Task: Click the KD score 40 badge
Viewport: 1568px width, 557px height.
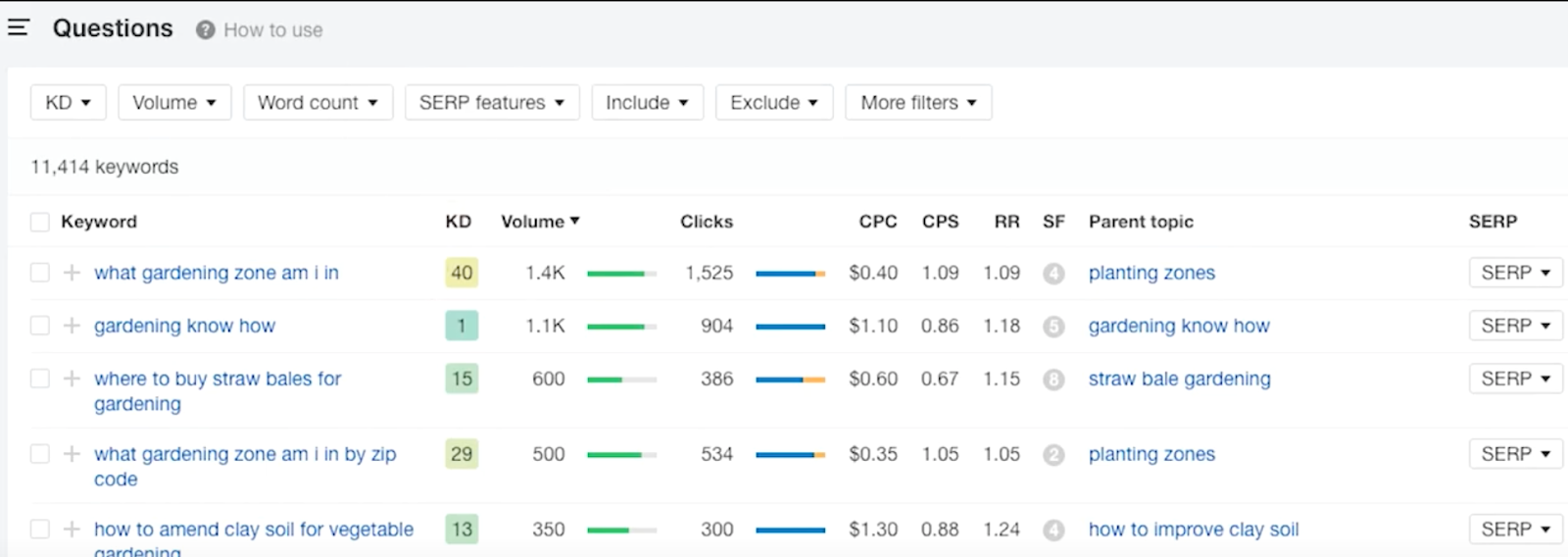Action: [x=462, y=273]
